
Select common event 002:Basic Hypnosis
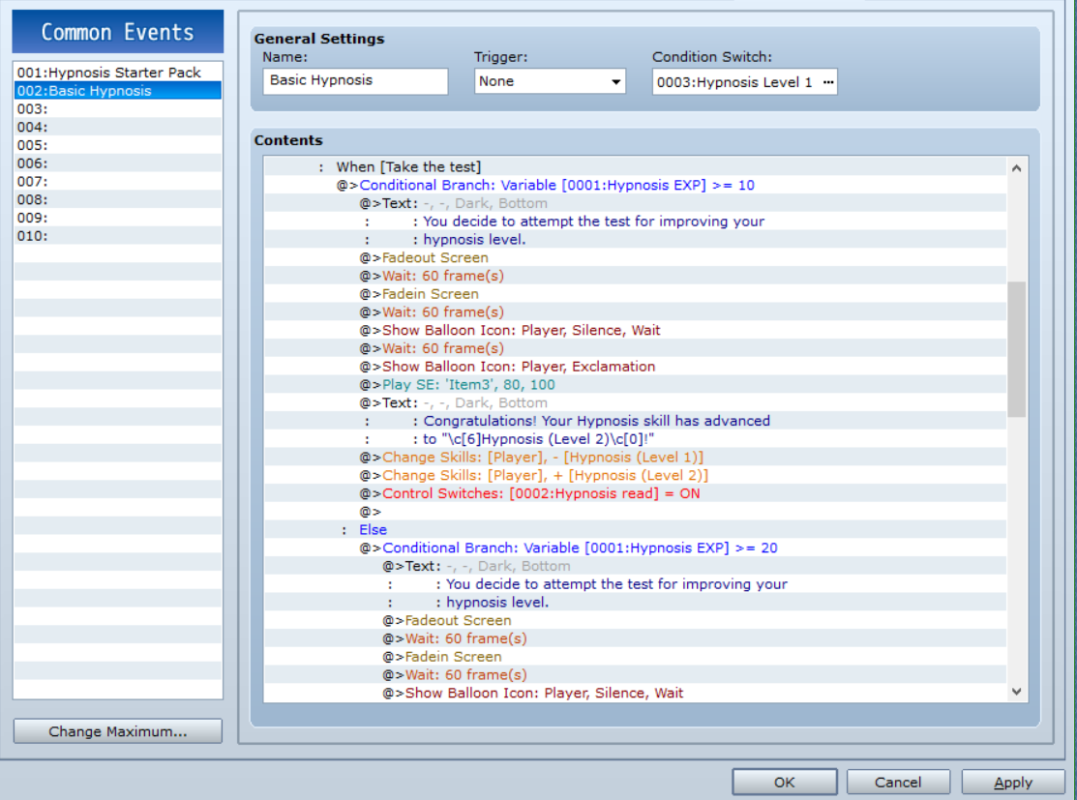coord(118,91)
